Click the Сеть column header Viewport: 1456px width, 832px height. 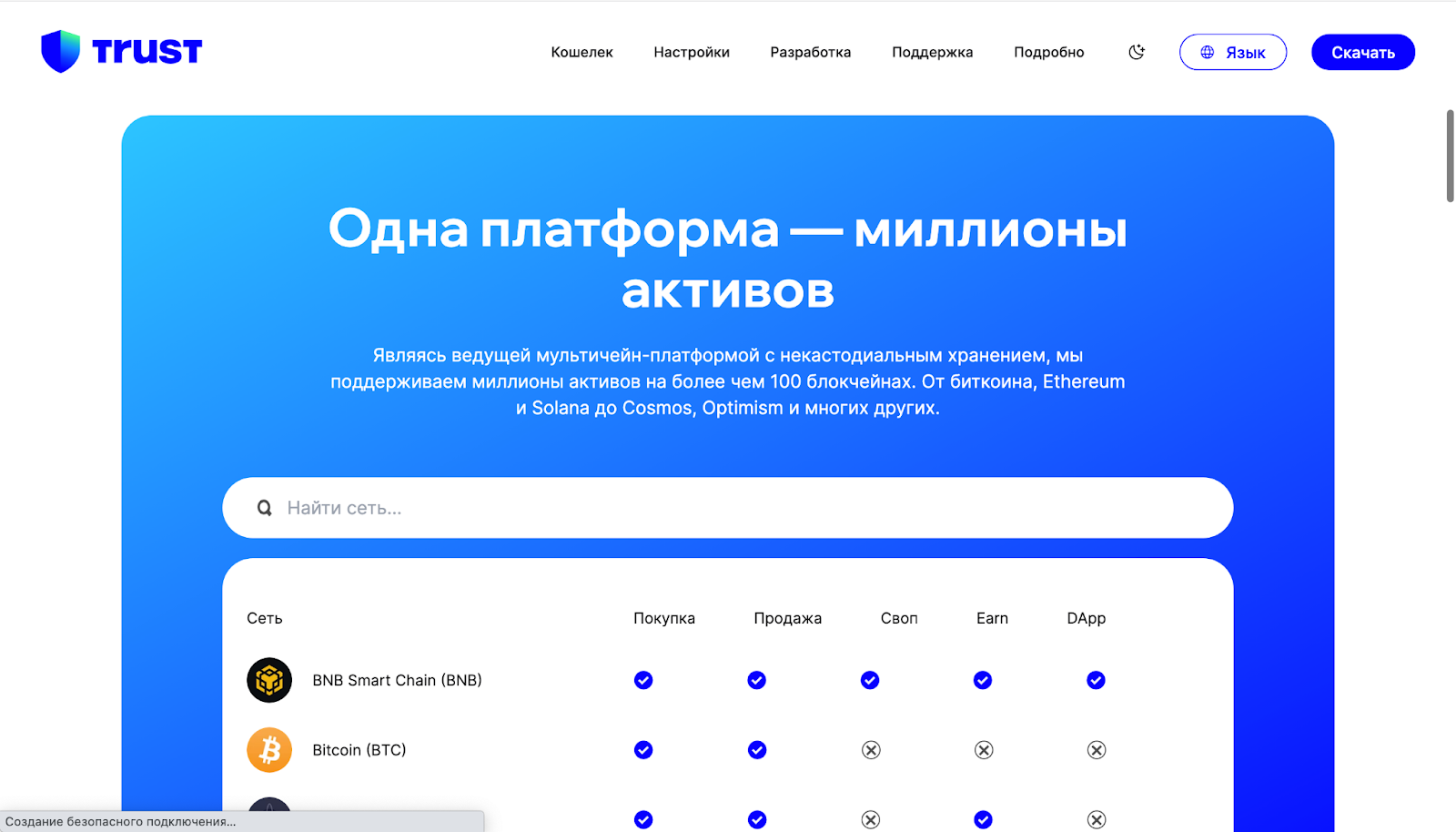coord(265,618)
